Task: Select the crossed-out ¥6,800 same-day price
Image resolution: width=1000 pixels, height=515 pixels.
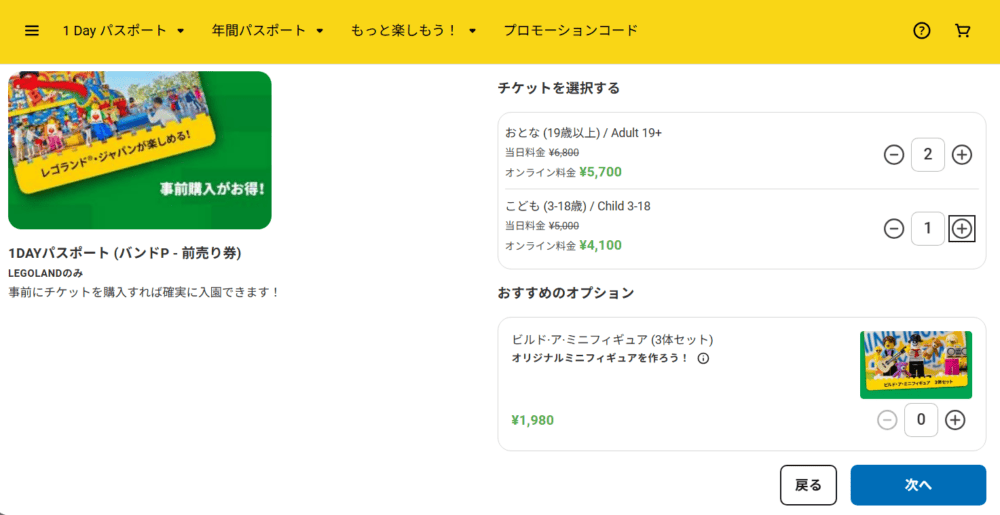Action: [564, 152]
